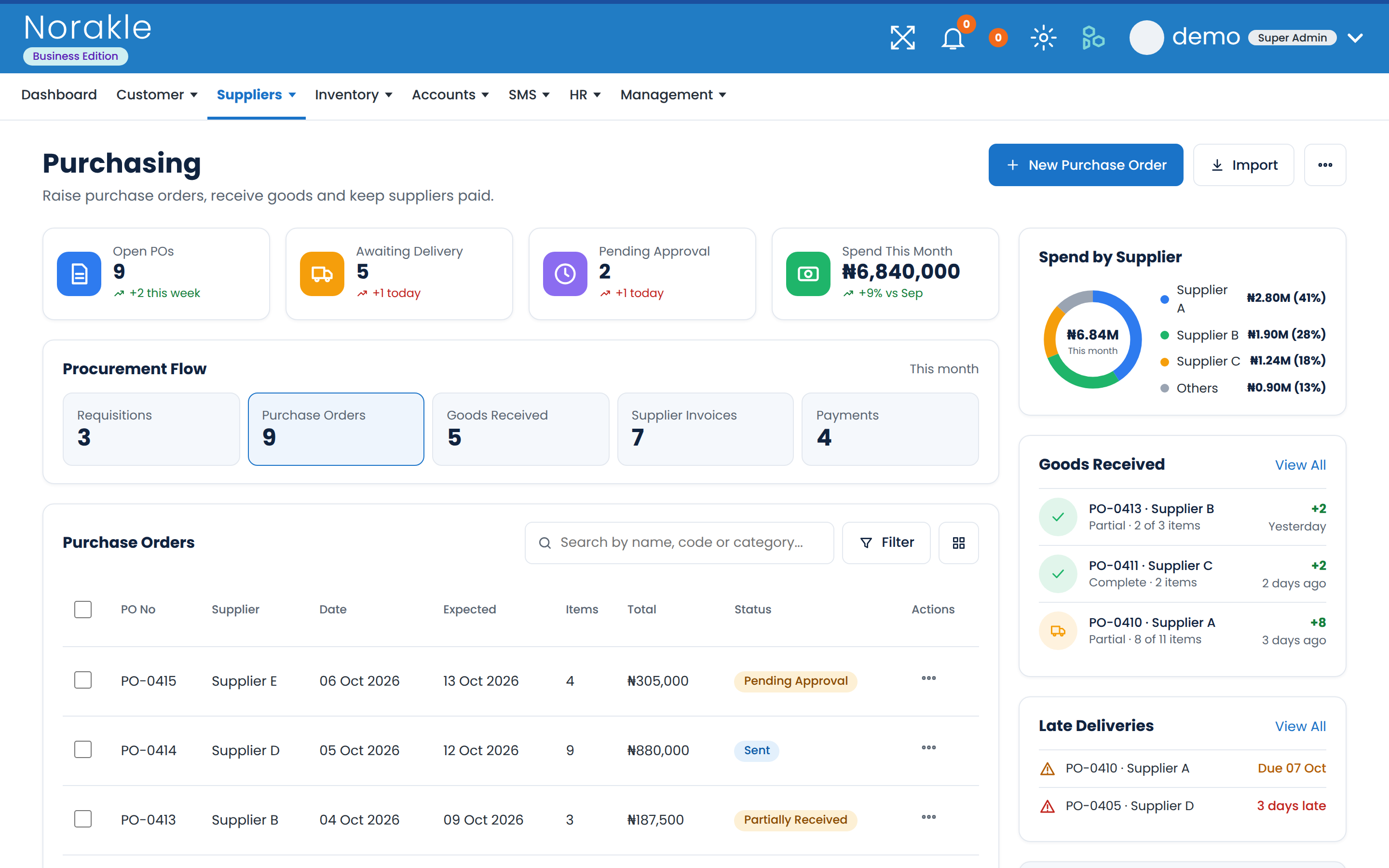
Task: Click New Purchase Order button
Action: click(x=1085, y=165)
